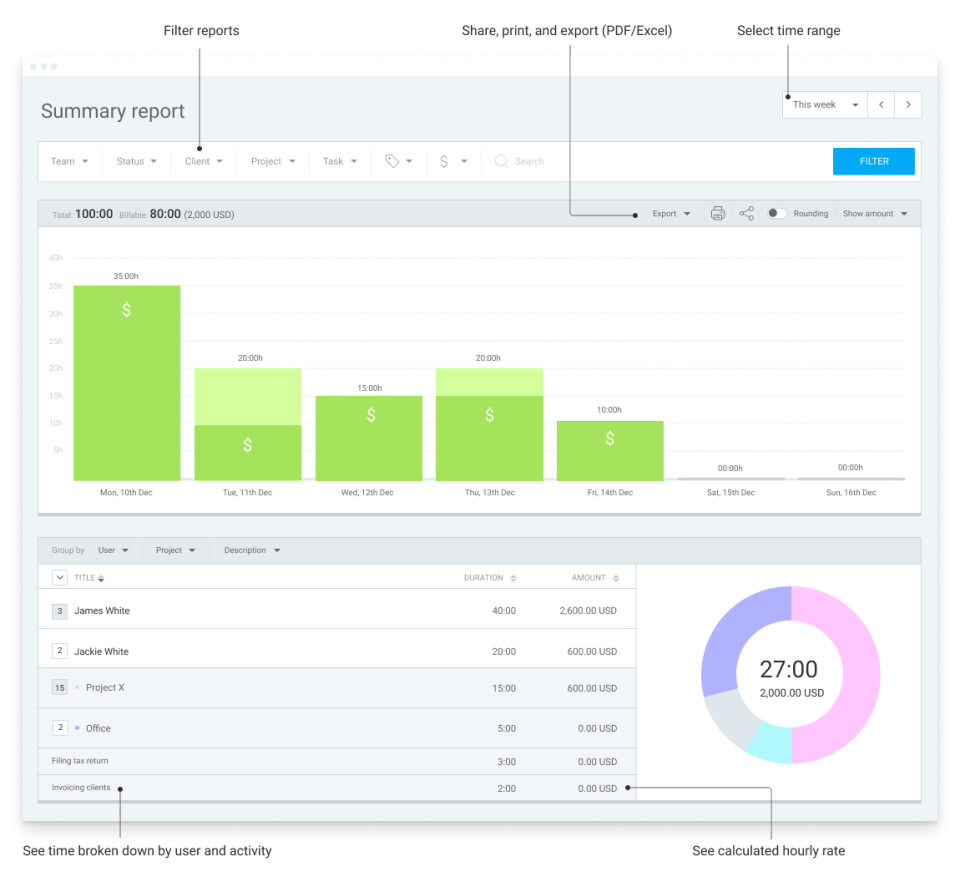Open the billability dollar filter icon

(x=450, y=161)
